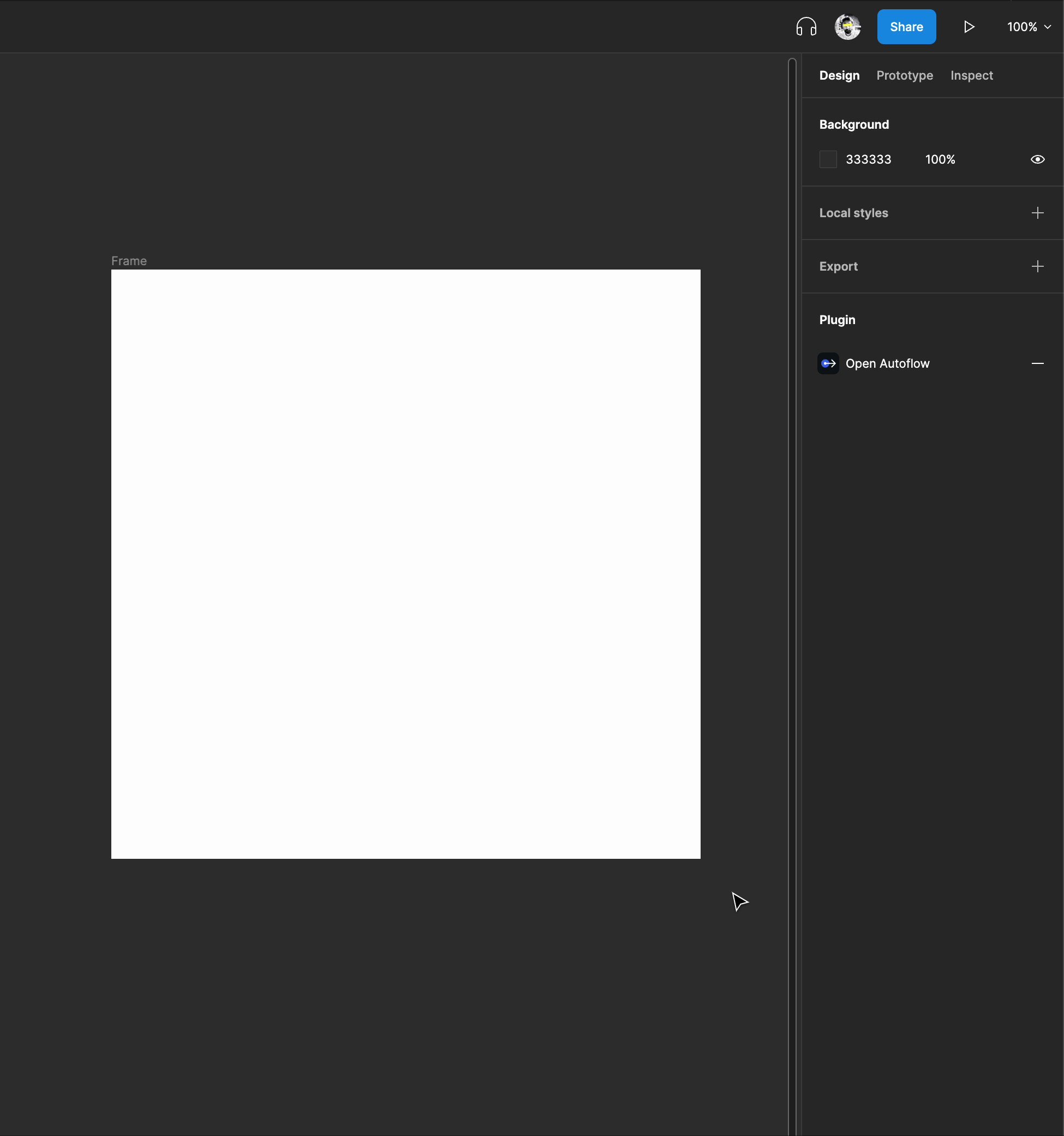Click the Share button
The image size is (1064, 1136).
click(x=906, y=26)
